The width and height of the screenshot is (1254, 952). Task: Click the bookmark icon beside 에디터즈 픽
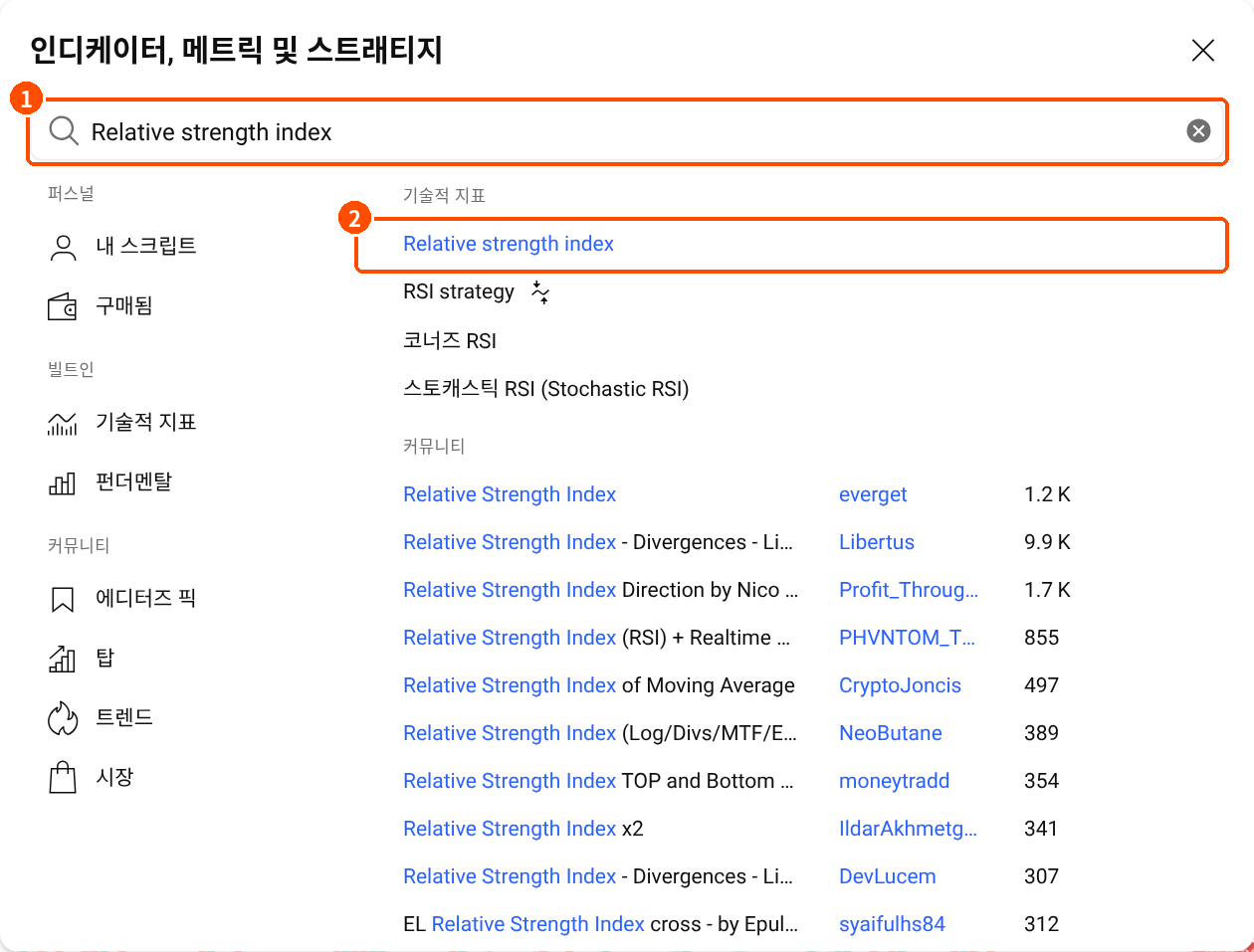(63, 599)
